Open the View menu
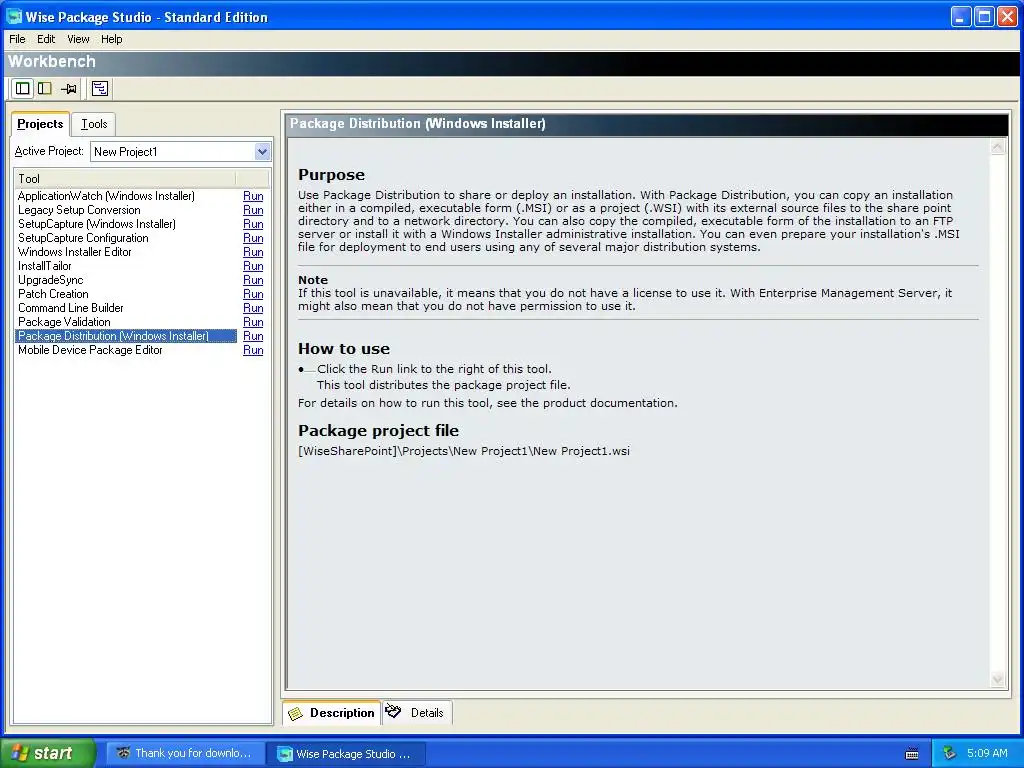Screen dimensions: 1024x768 coord(78,39)
